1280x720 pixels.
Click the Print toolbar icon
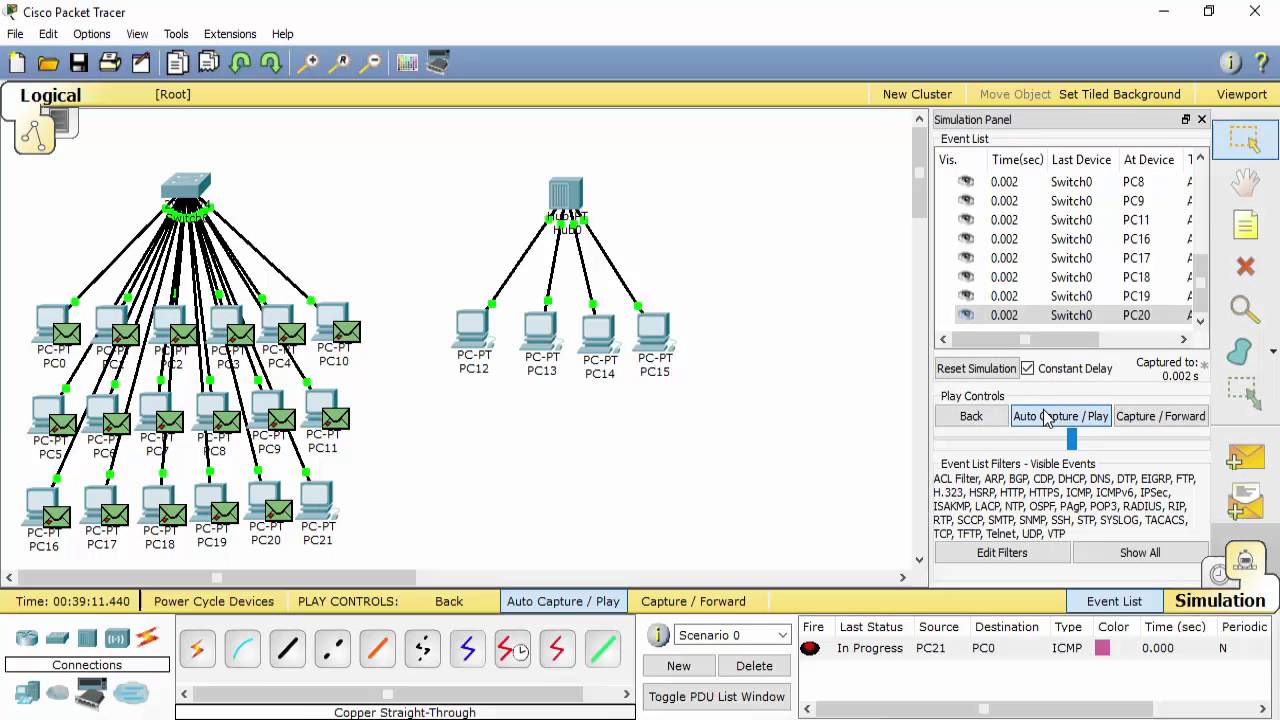click(110, 63)
